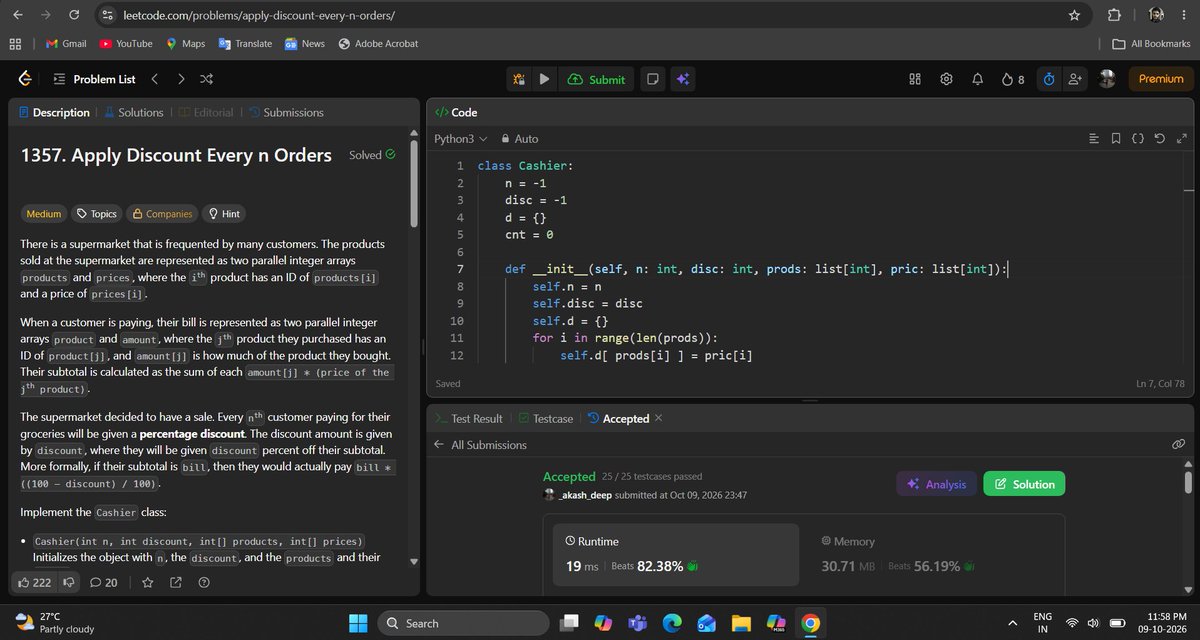The width and height of the screenshot is (1200, 640).
Task: Open the Editorial tab
Action: [x=205, y=113]
